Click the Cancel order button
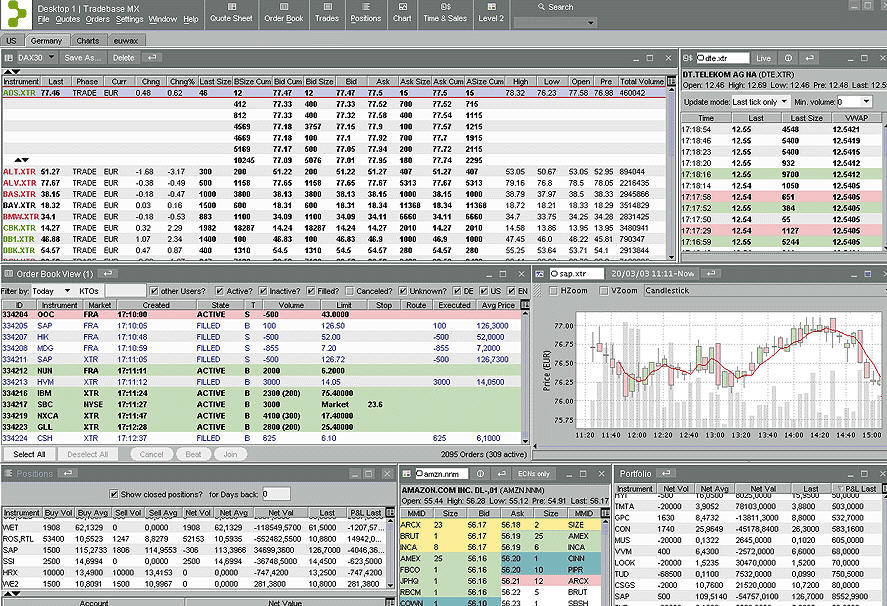Viewport: 887px width, 606px height. tap(151, 454)
